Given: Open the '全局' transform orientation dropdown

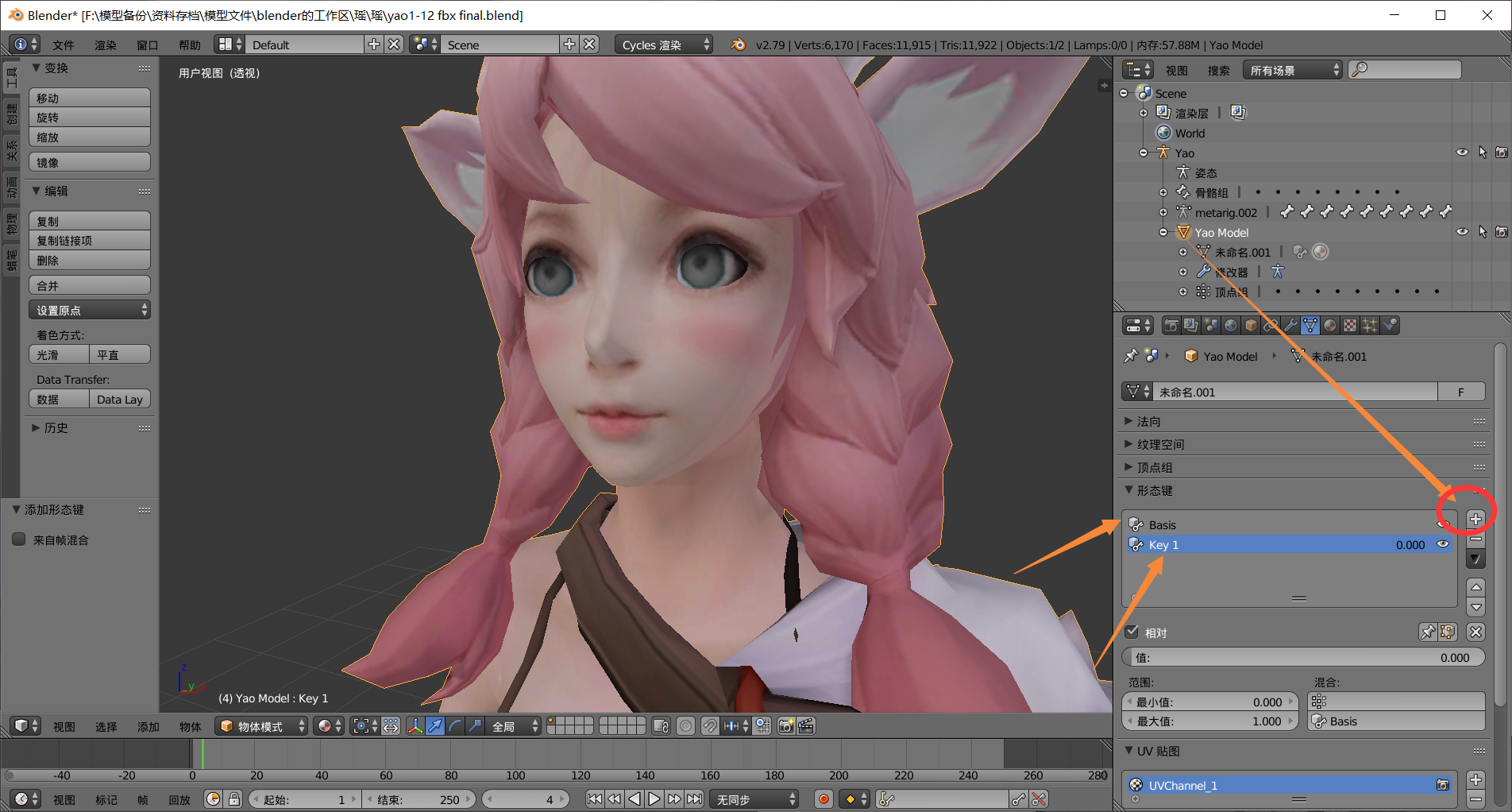Looking at the screenshot, I should [515, 726].
